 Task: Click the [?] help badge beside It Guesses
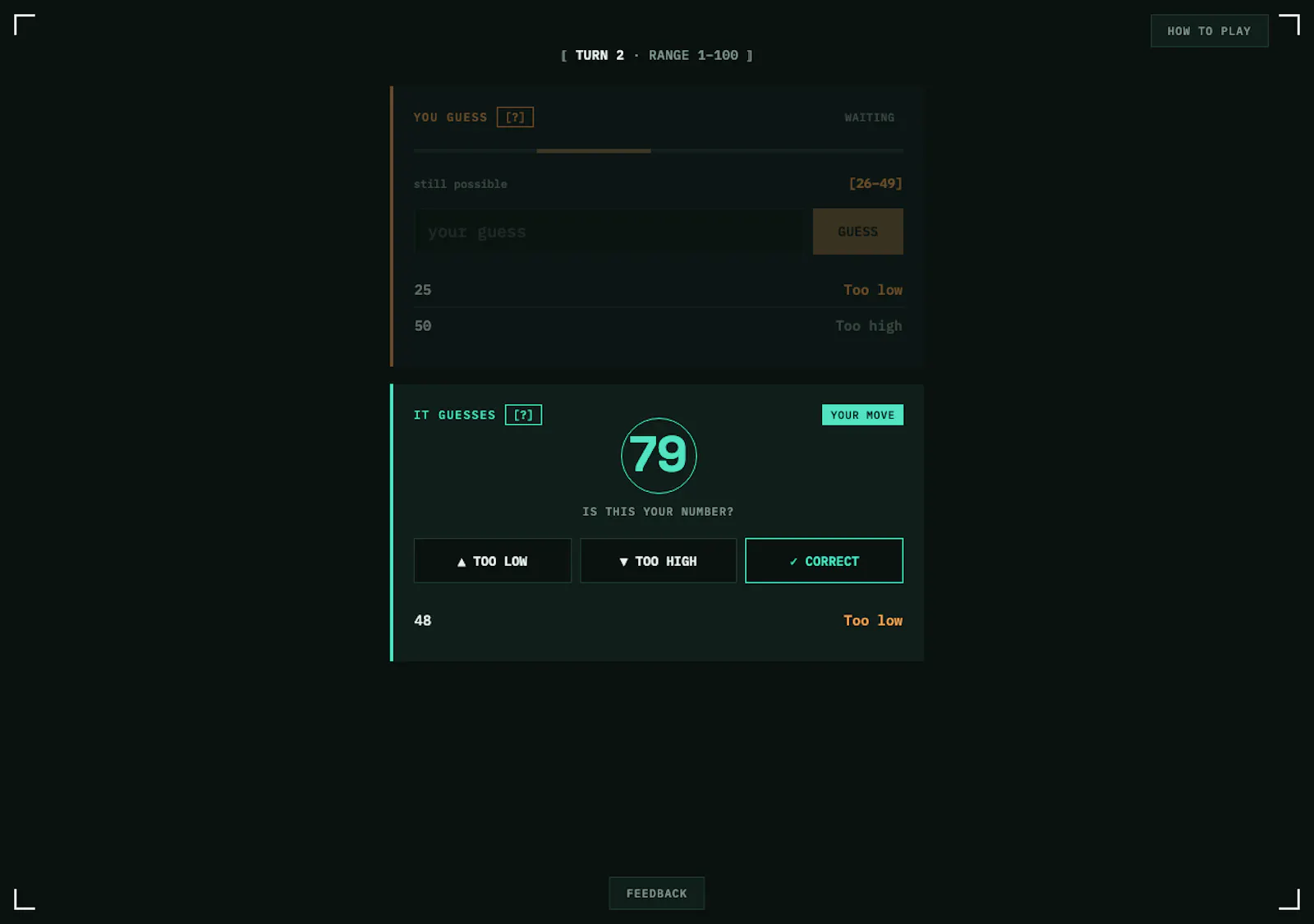click(523, 415)
